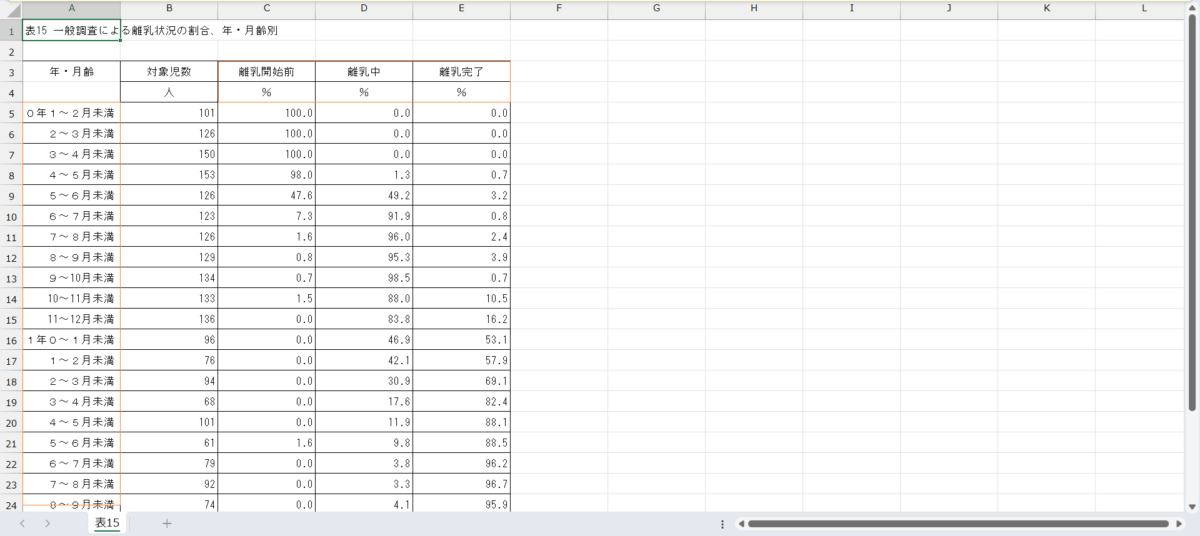This screenshot has height=536, width=1200.
Task: Select the 離乳完了 header cell
Action: pyautogui.click(x=461, y=72)
